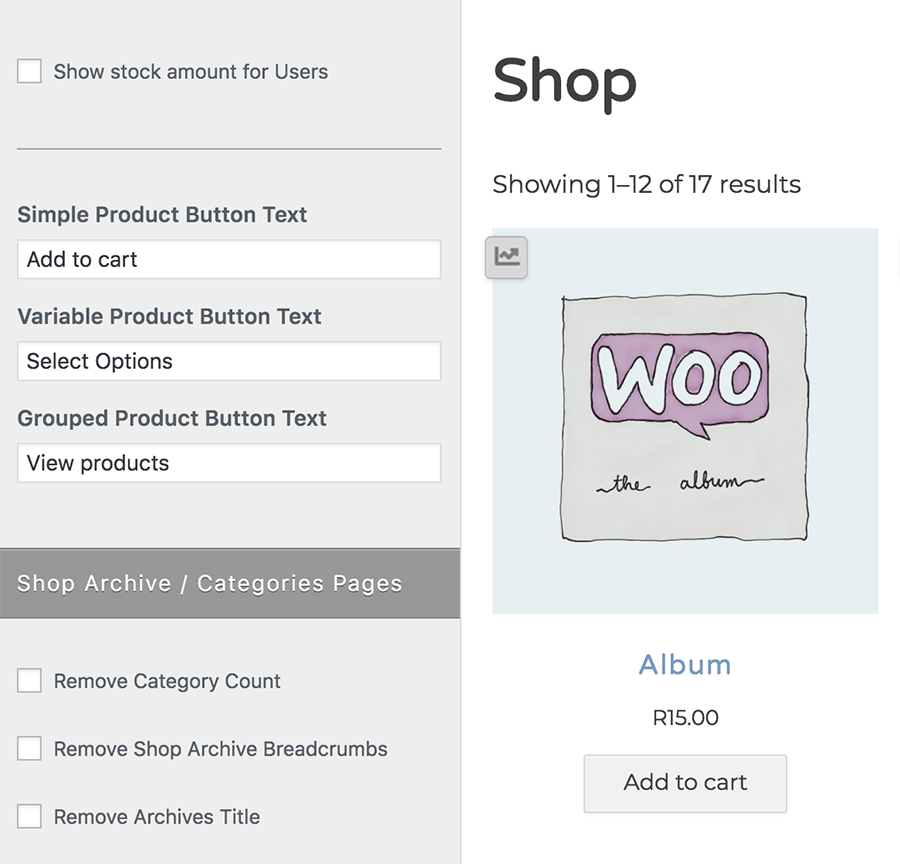Click the Grouped Product Button Text label
Screen dimensions: 900x864
point(172,418)
